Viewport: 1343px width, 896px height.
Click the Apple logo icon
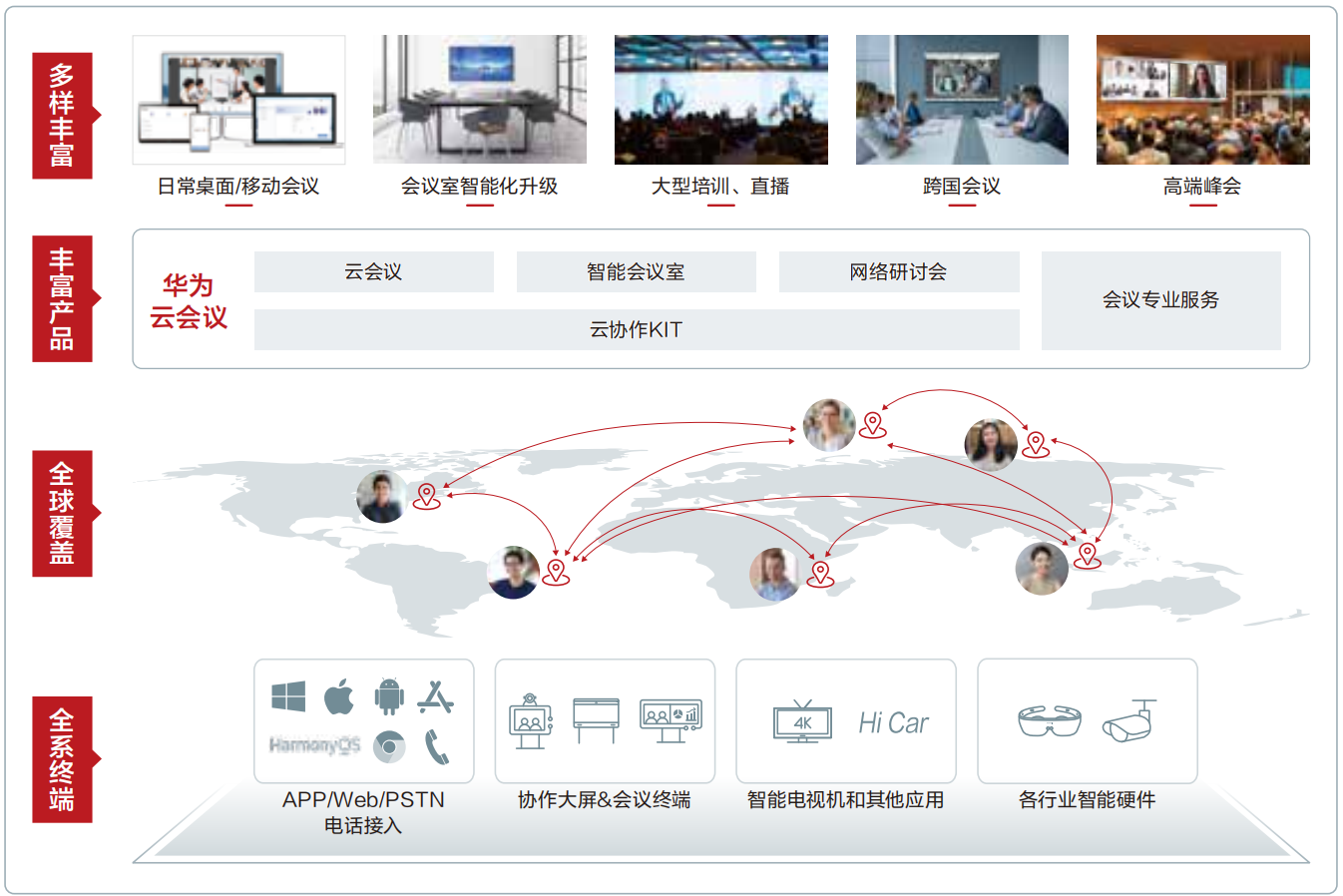339,695
